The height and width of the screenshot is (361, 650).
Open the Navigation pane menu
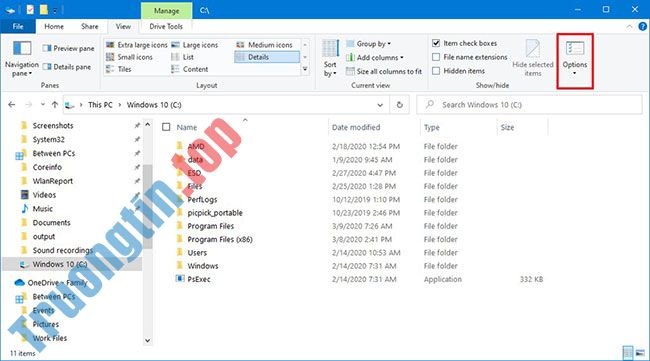coord(22,58)
